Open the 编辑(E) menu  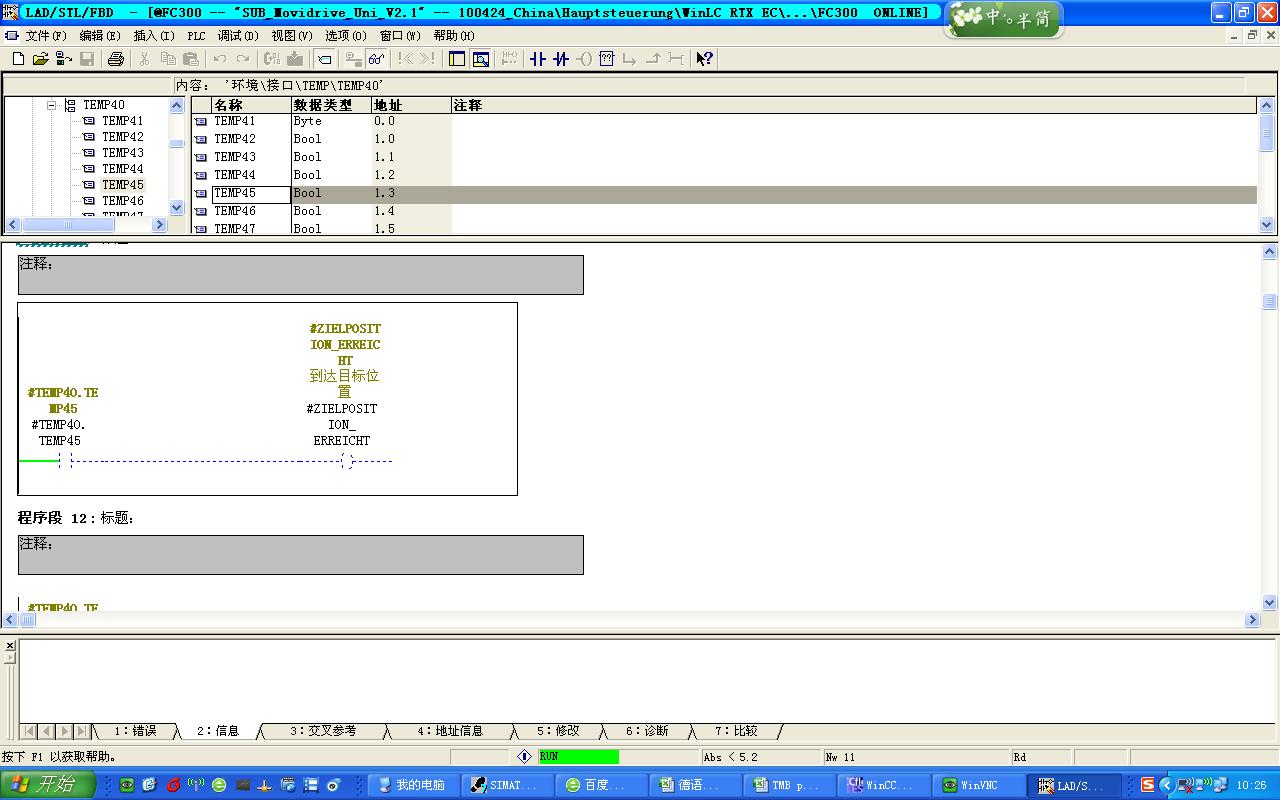click(x=100, y=35)
